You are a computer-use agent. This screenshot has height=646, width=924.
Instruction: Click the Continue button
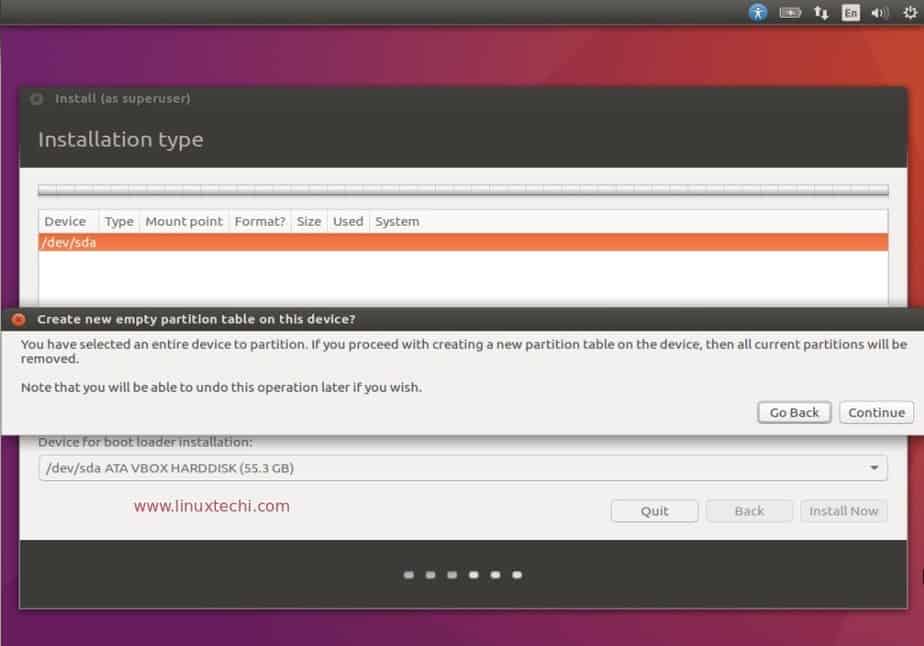(875, 412)
